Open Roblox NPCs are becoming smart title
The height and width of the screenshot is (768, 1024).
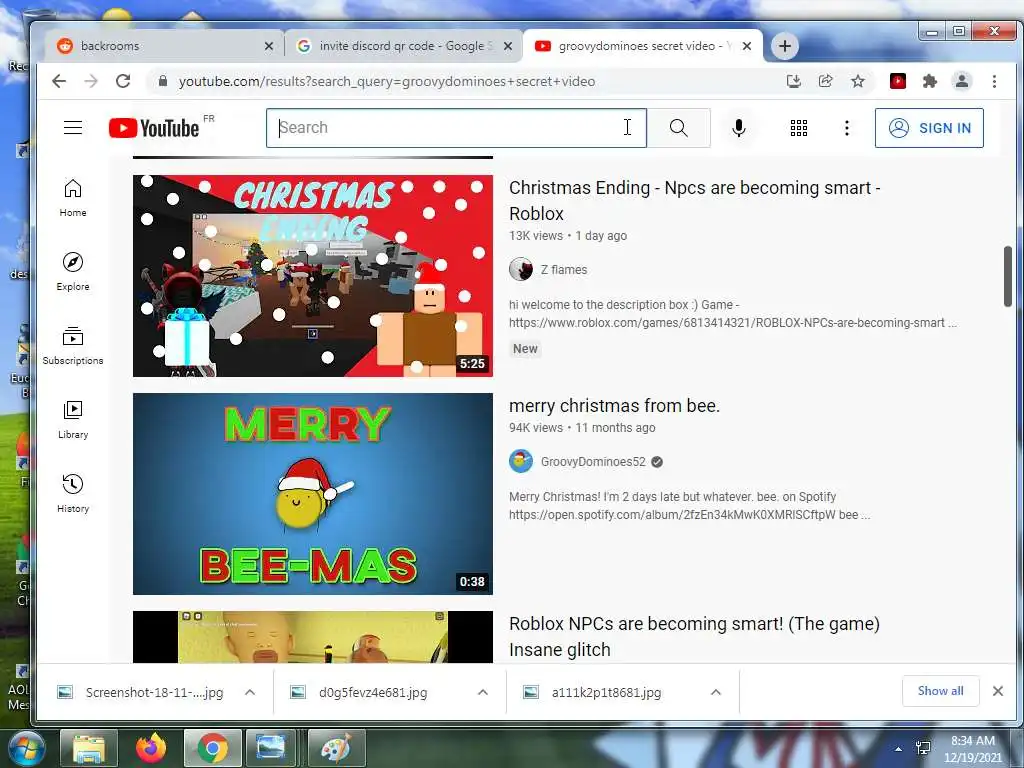[x=694, y=637]
